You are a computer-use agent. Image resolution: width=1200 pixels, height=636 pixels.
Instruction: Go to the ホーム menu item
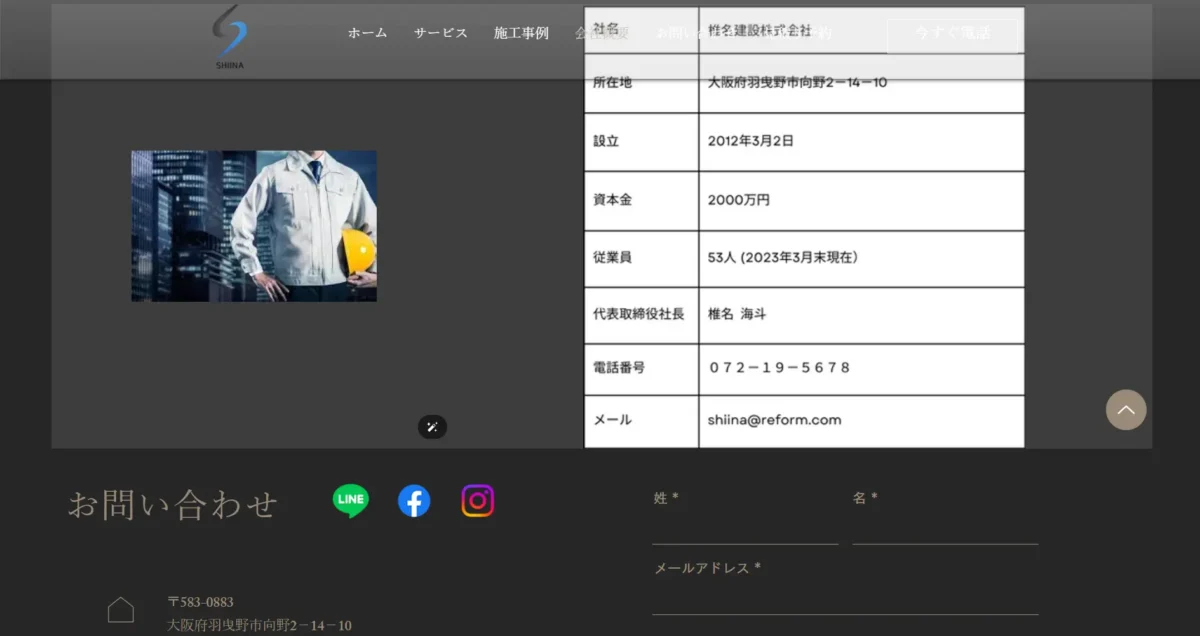click(367, 33)
